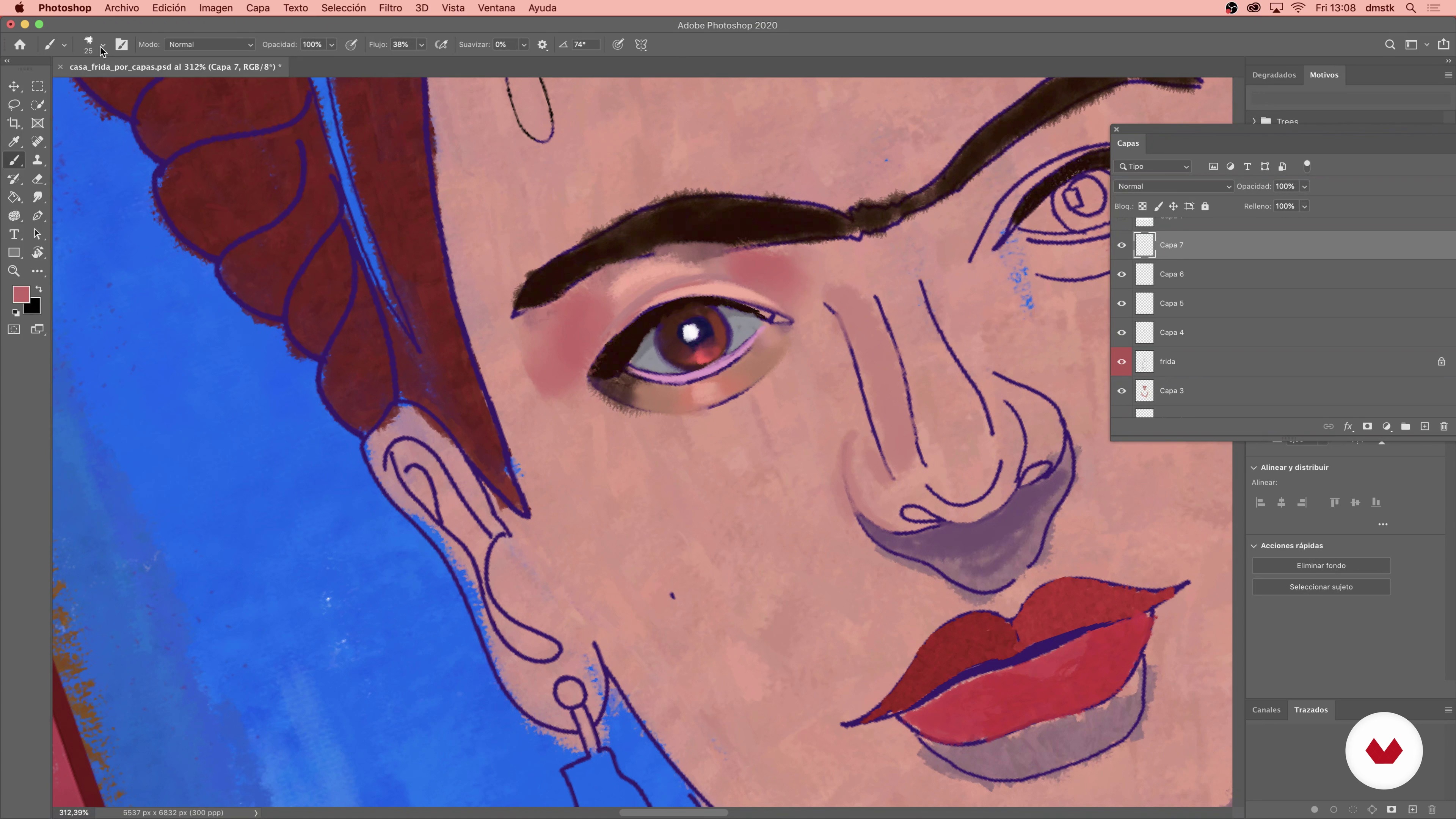The image size is (1456, 819).
Task: Select the Path Selection tool
Action: (x=37, y=235)
